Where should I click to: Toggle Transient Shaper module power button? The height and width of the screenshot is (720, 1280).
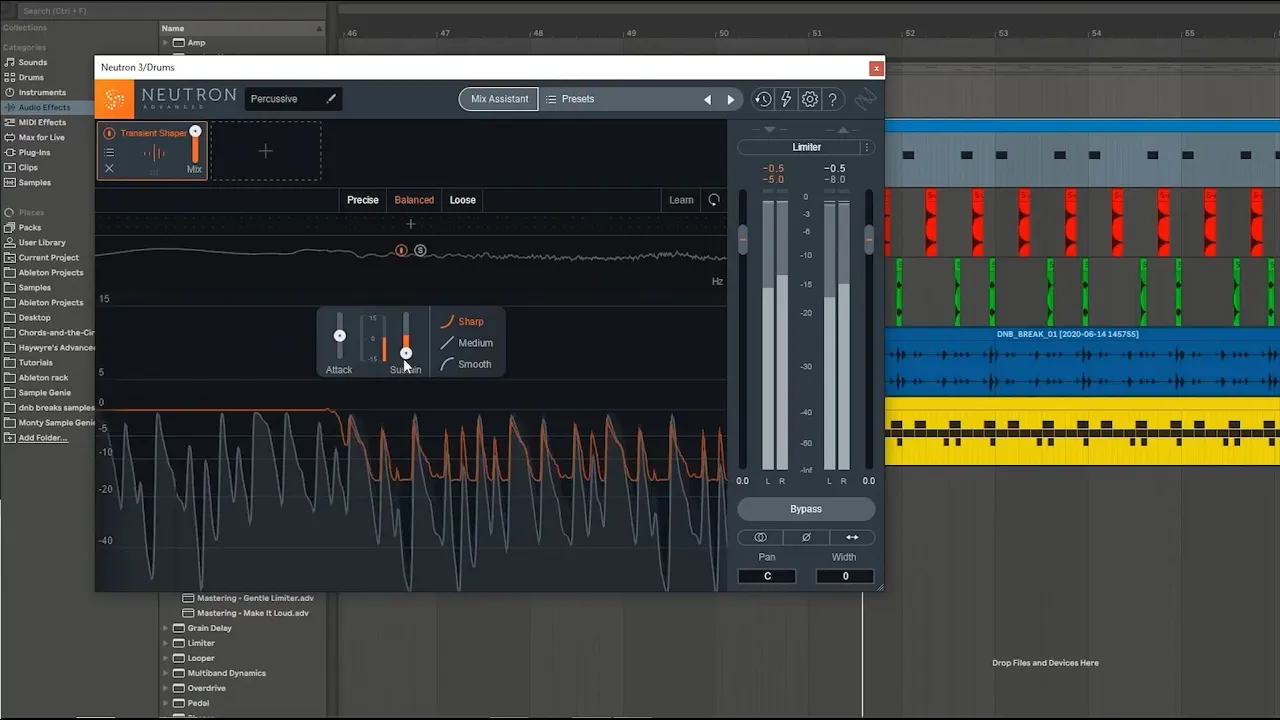tap(109, 133)
